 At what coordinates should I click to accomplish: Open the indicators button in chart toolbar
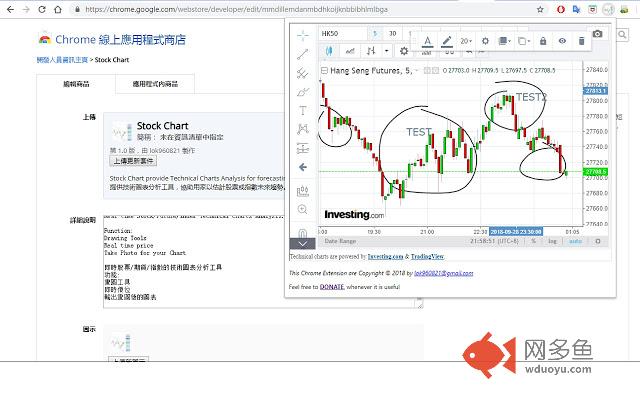[x=350, y=51]
